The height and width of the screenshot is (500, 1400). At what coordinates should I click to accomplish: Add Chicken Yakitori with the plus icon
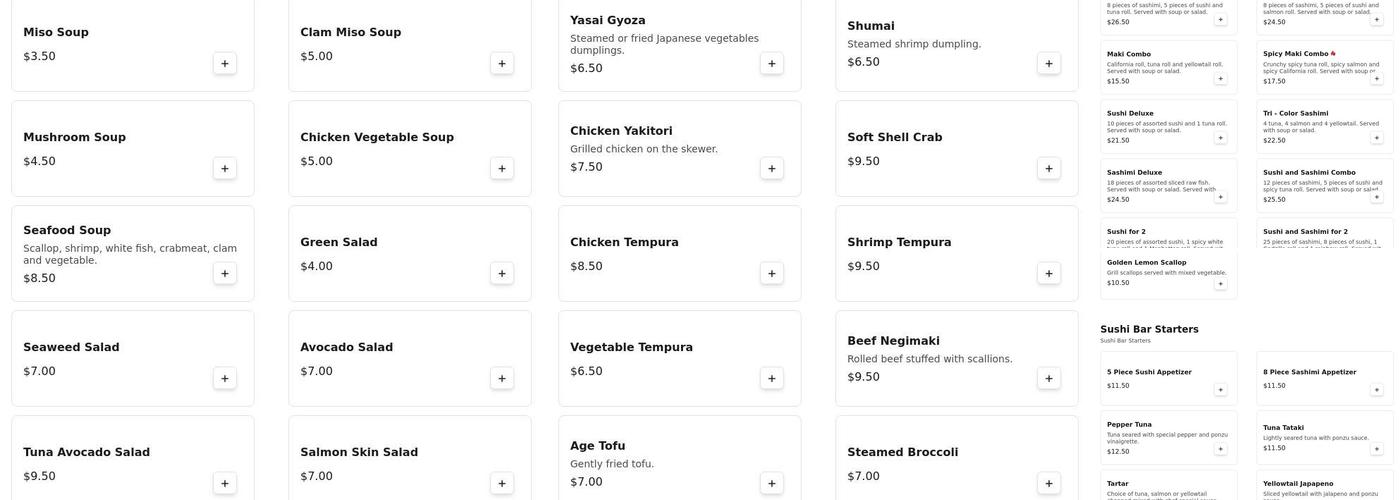(772, 169)
